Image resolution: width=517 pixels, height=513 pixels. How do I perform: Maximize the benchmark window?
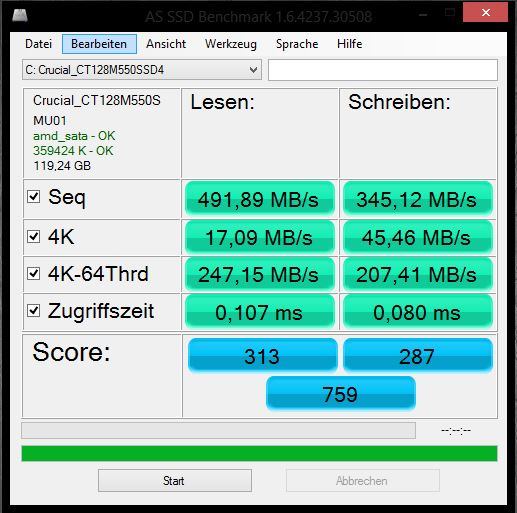pos(450,13)
